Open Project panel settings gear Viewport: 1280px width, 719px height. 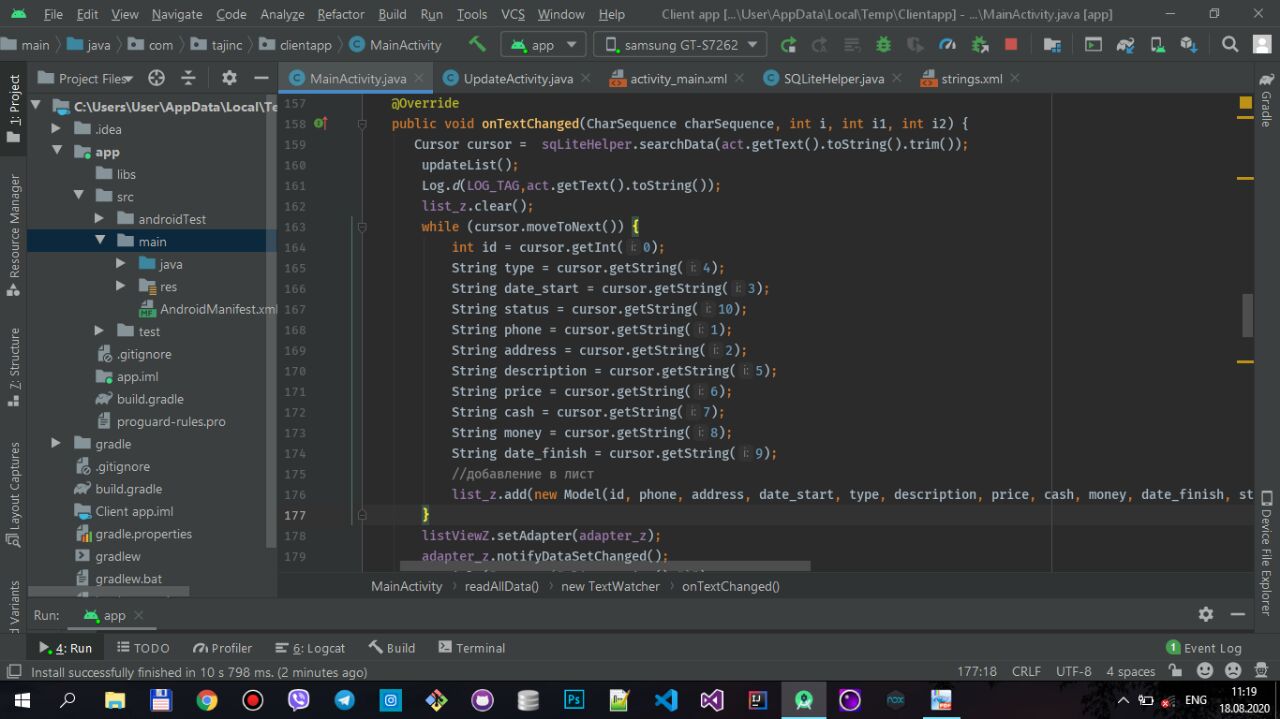pyautogui.click(x=229, y=78)
